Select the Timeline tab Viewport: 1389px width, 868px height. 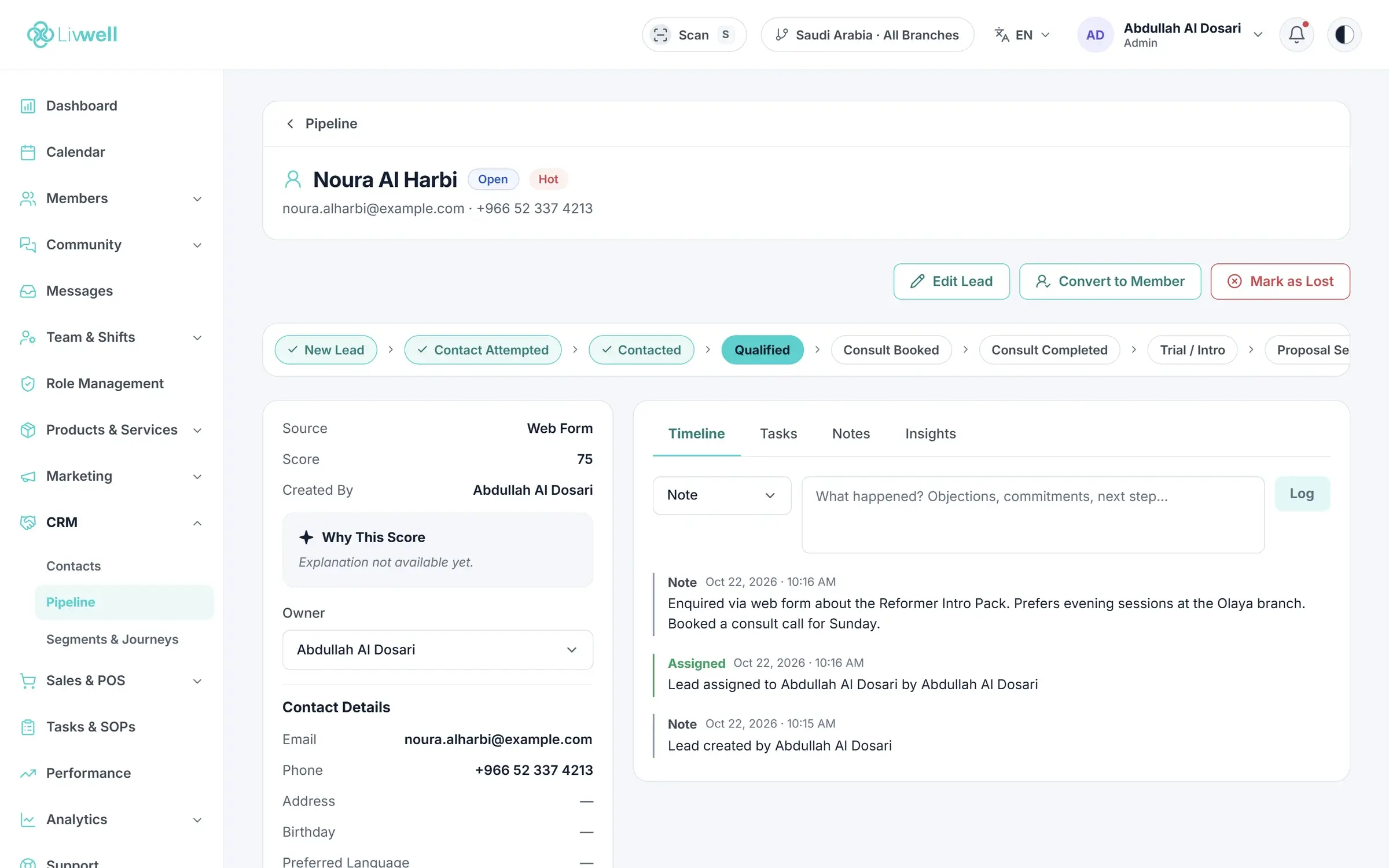pos(696,433)
